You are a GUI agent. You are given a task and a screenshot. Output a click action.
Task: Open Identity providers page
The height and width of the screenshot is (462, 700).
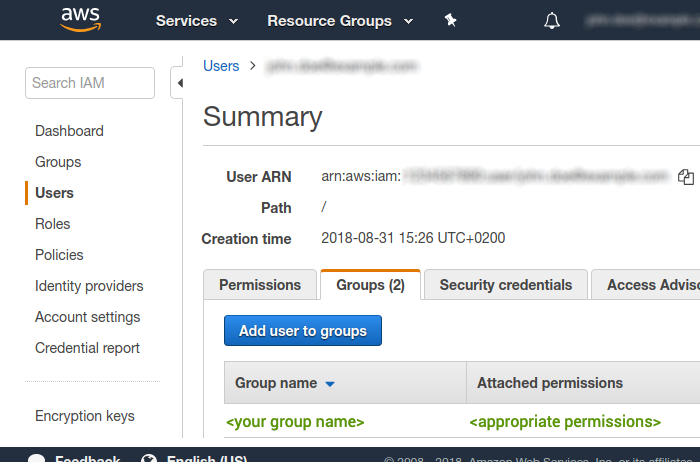pyautogui.click(x=89, y=286)
